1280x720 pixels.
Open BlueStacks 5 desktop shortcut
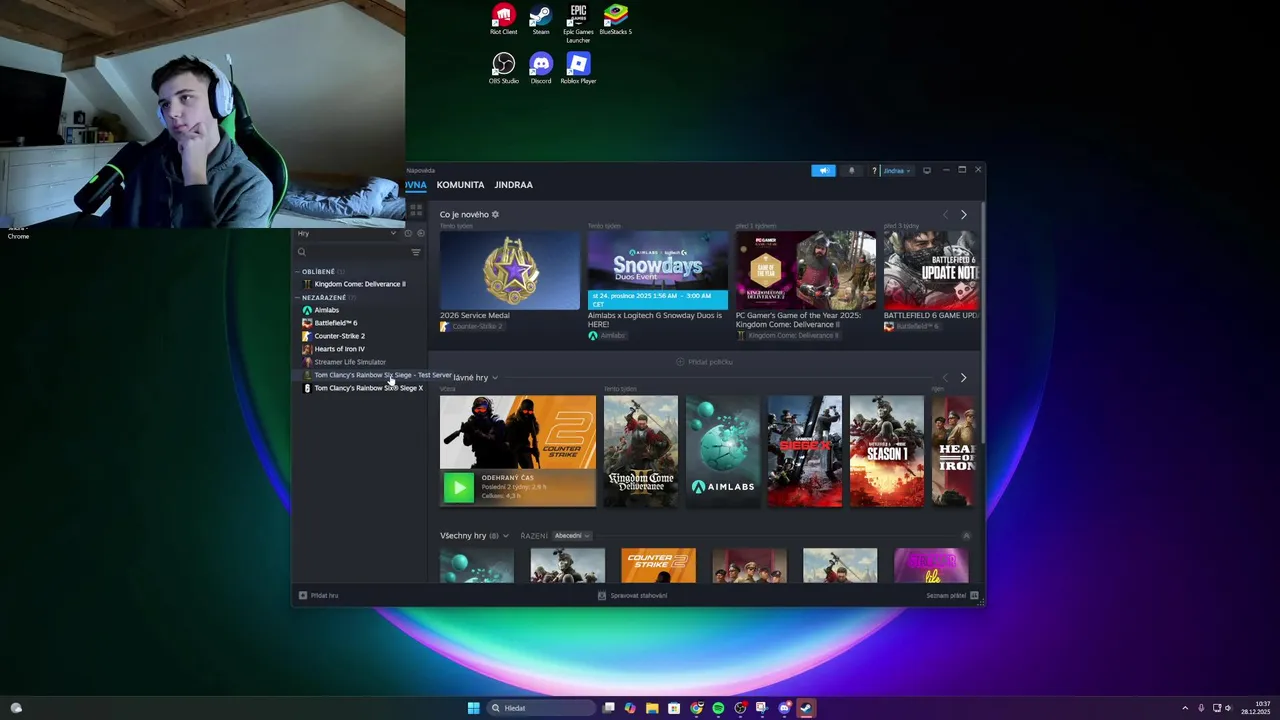[x=616, y=20]
